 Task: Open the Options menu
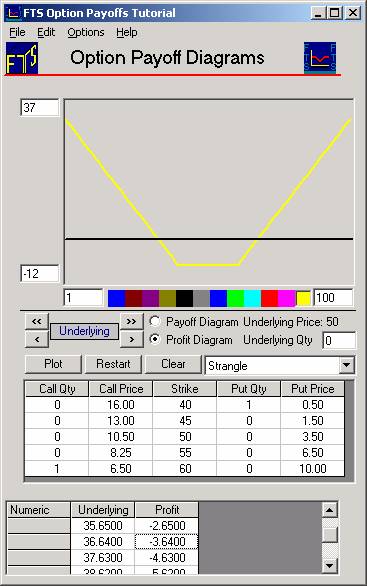click(x=86, y=33)
